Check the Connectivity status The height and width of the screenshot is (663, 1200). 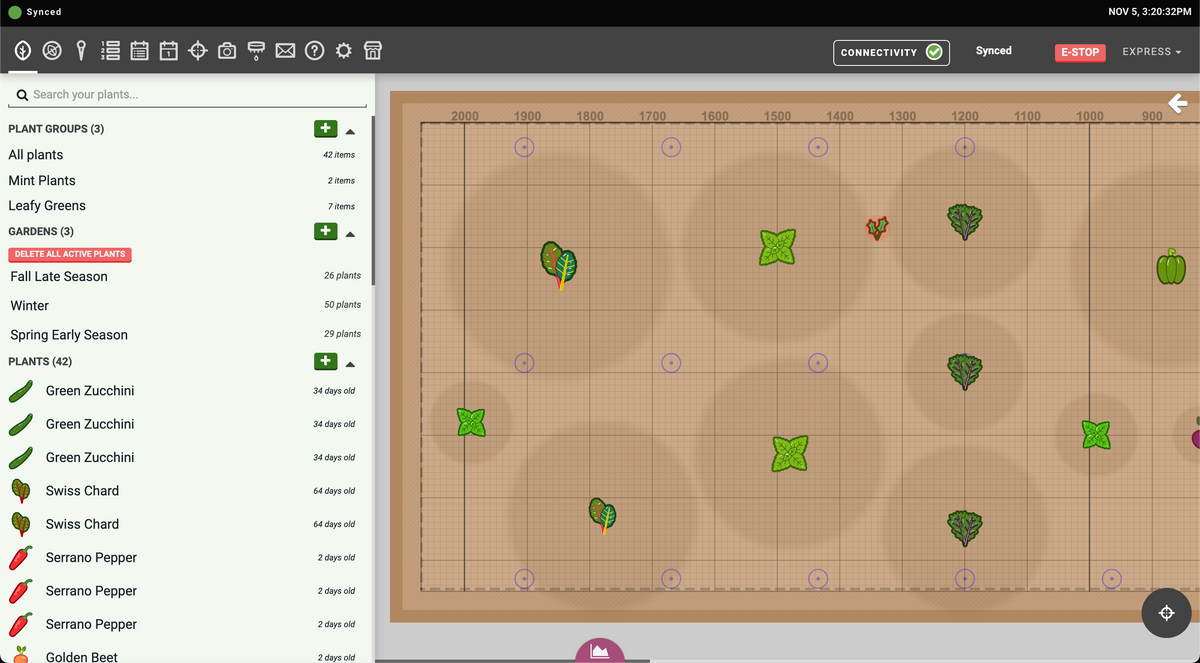point(891,52)
